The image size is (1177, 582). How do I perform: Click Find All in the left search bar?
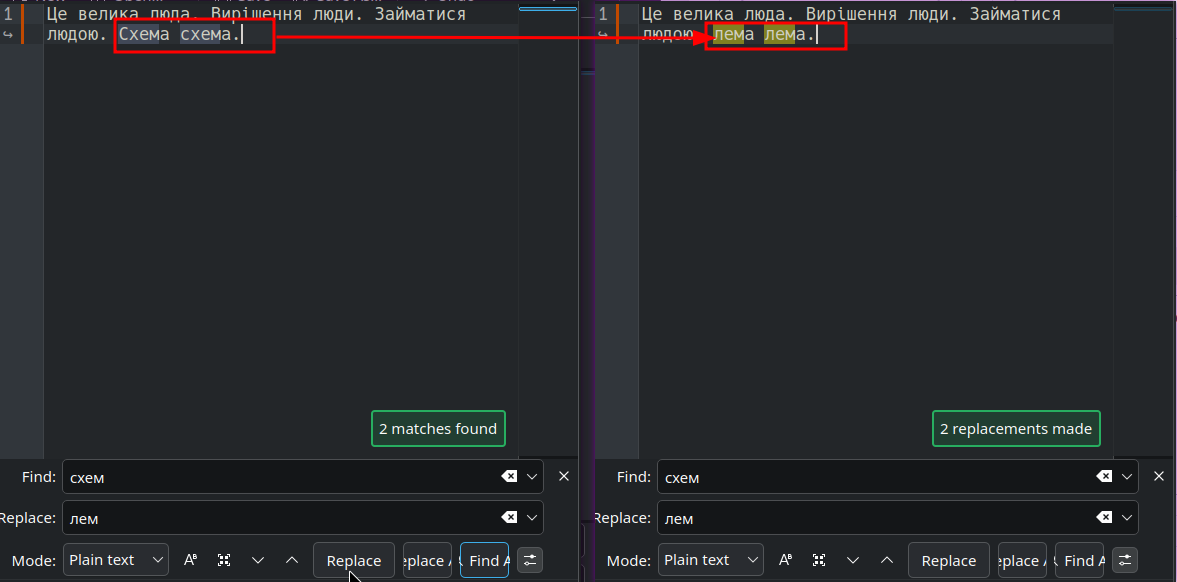484,560
